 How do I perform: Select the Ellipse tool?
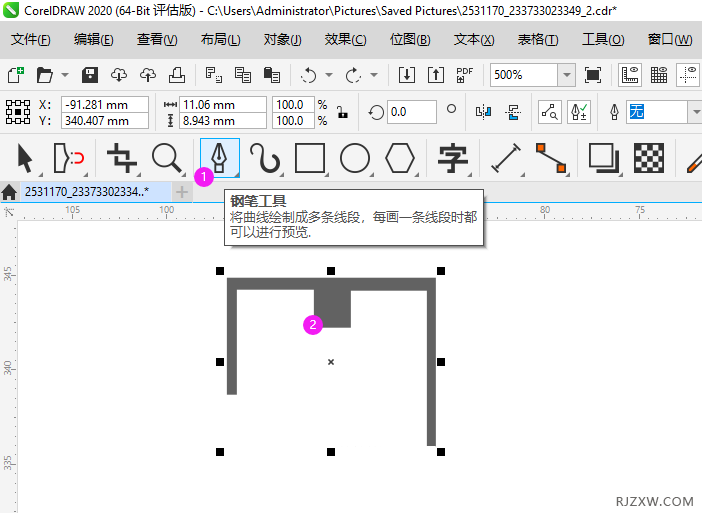coord(355,158)
